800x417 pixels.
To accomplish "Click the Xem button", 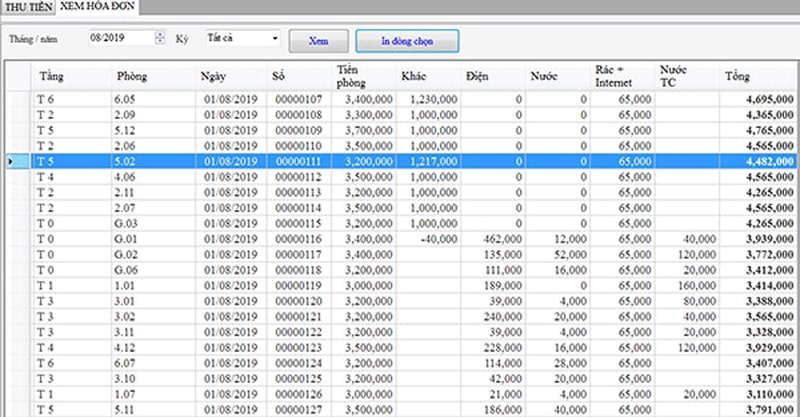I will [318, 41].
